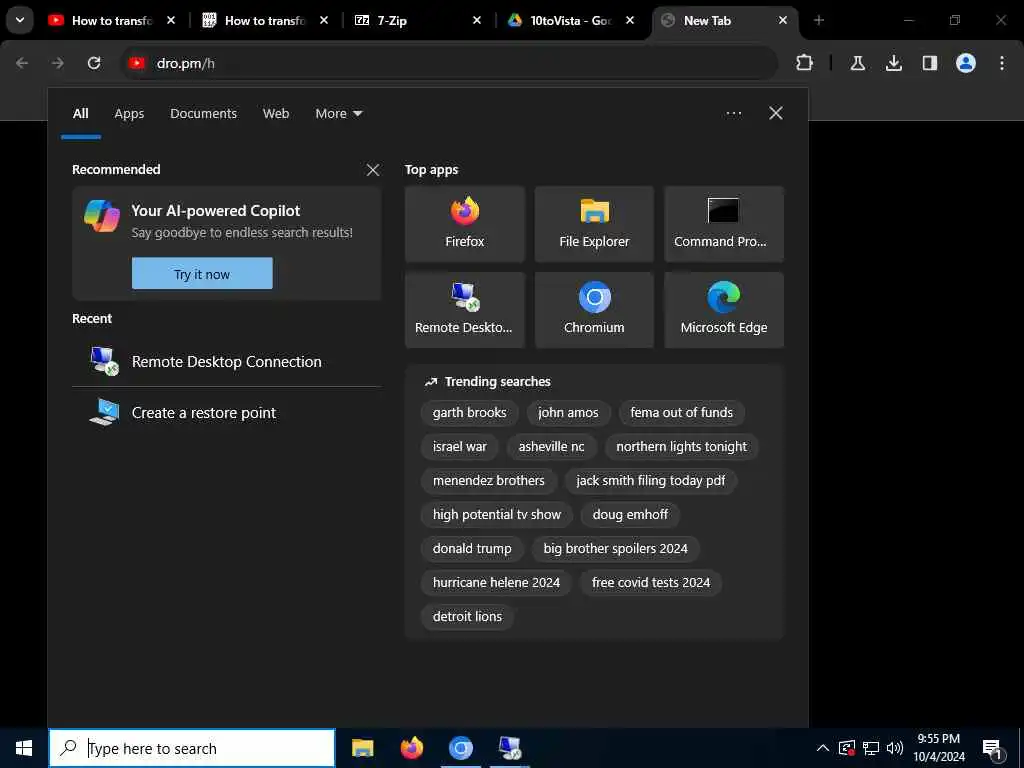Search trending asheville nc
Image resolution: width=1024 pixels, height=768 pixels.
tap(552, 447)
